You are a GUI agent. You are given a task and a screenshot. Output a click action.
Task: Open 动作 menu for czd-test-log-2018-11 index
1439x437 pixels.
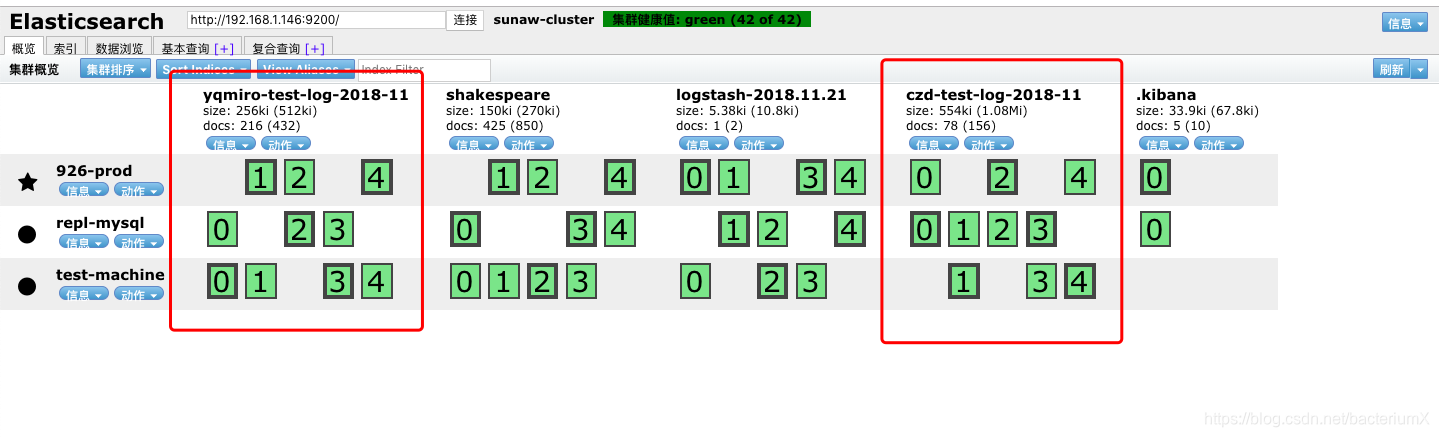click(x=989, y=144)
